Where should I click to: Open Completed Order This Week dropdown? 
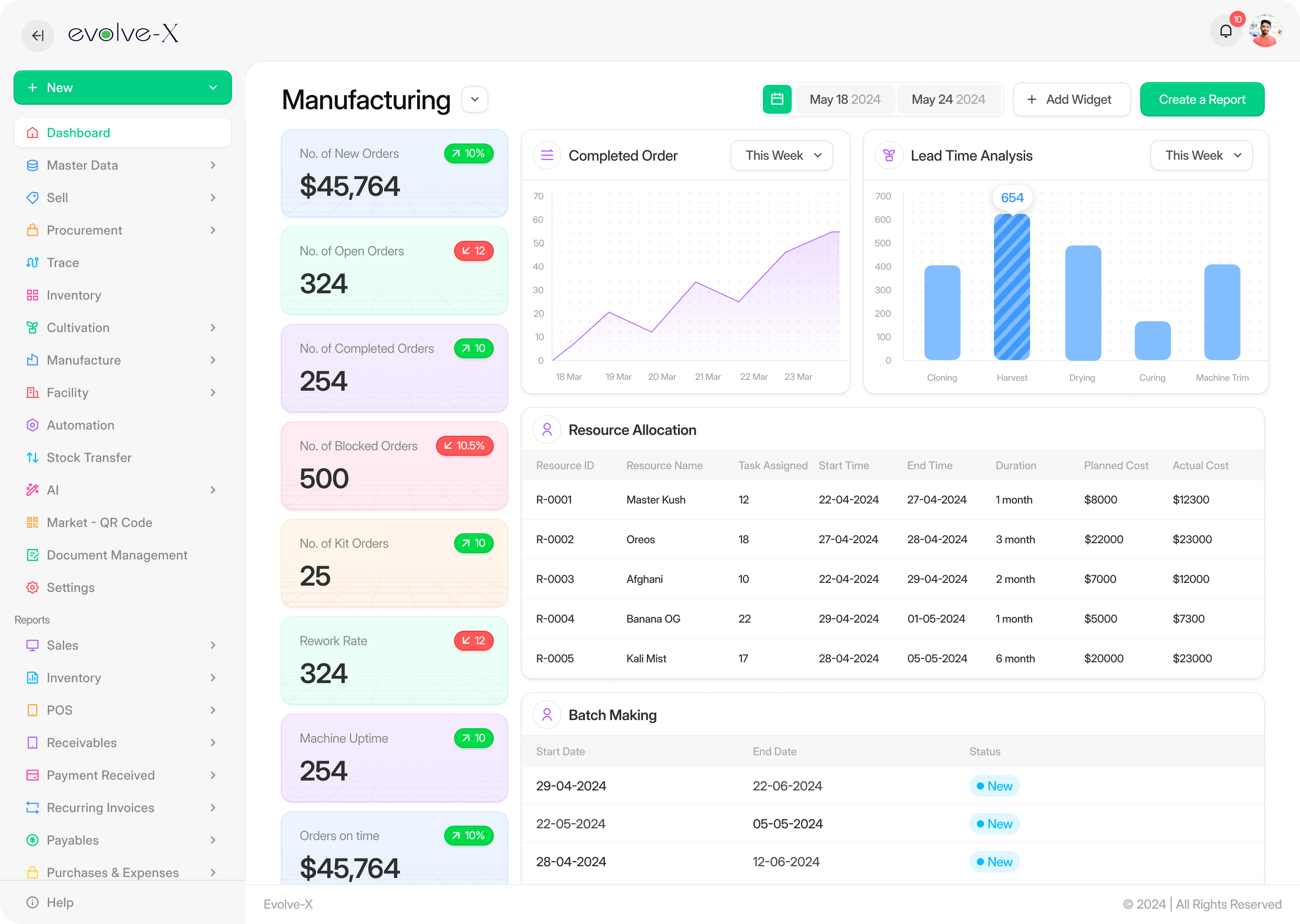coord(781,155)
